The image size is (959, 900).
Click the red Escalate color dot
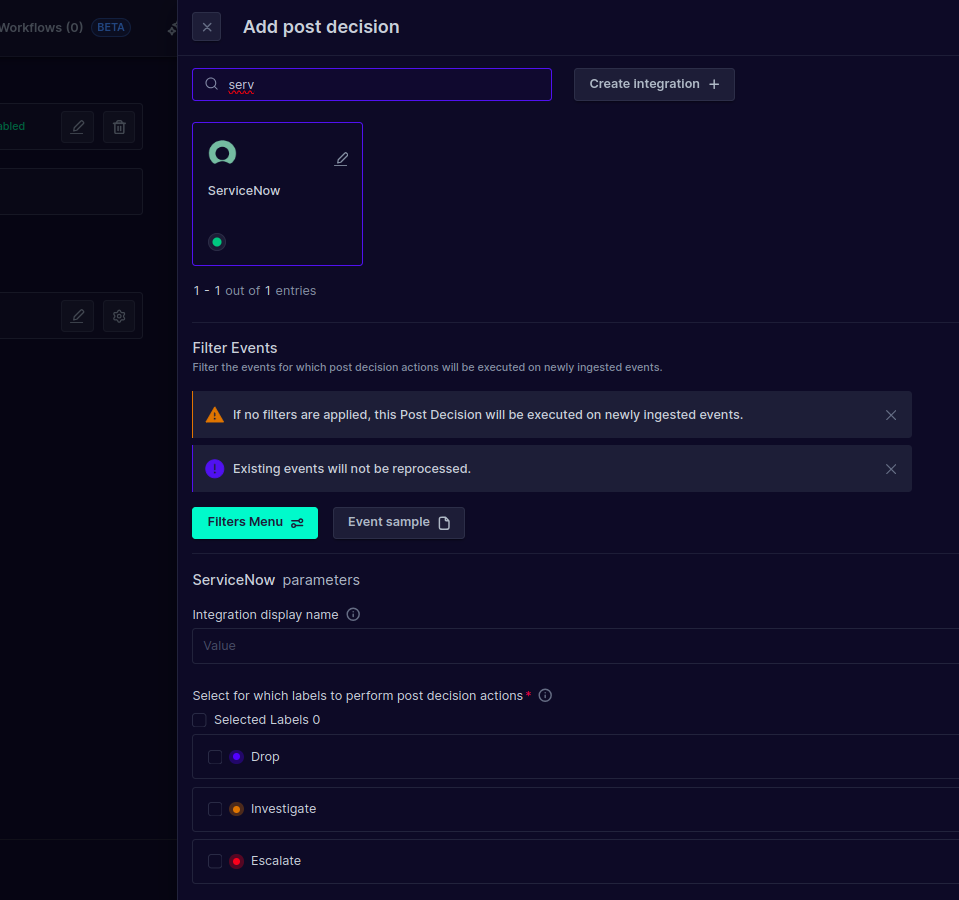coord(236,861)
